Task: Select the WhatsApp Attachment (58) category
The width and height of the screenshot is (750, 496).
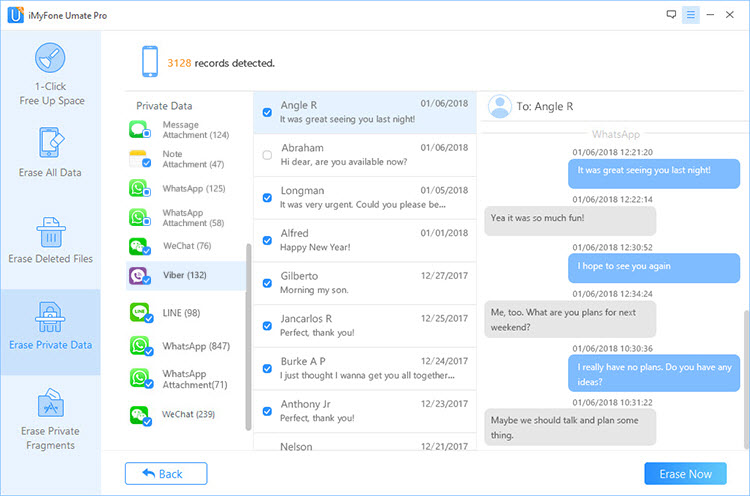Action: (x=186, y=218)
